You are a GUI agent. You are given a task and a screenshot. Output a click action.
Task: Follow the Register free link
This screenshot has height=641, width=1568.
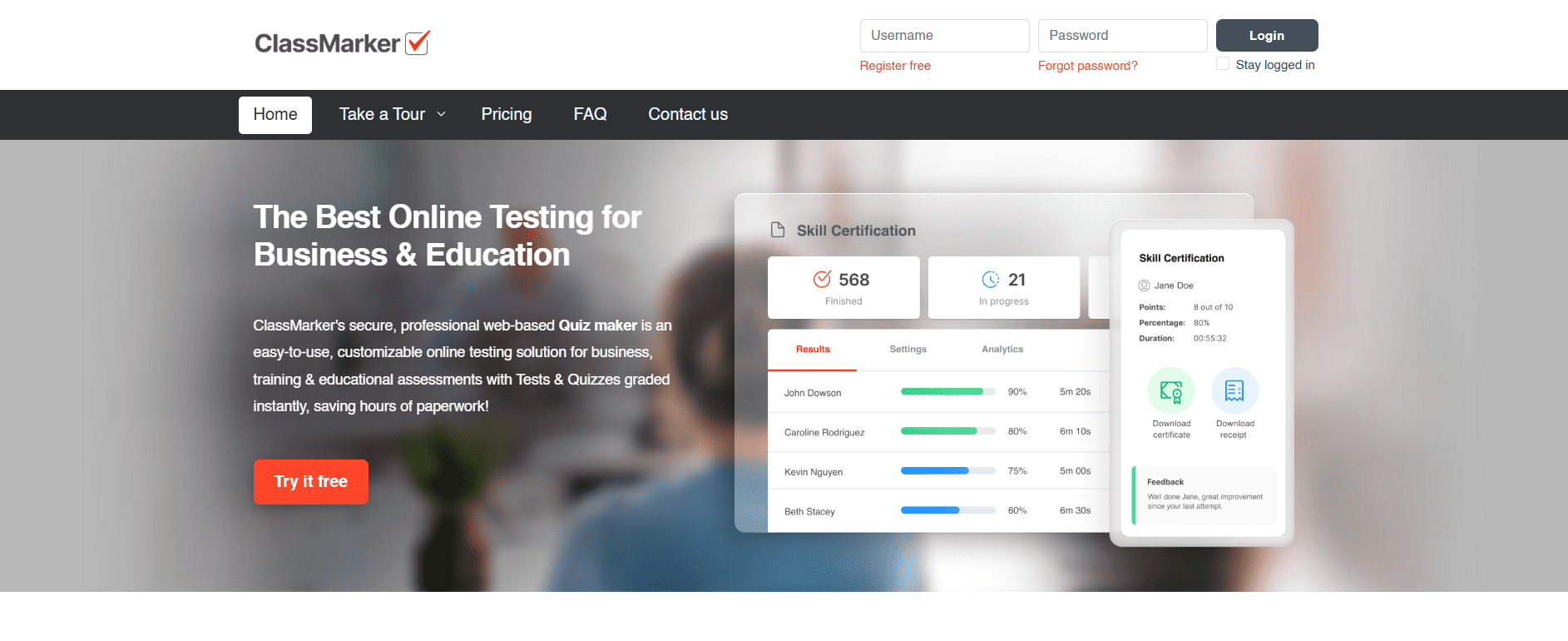pyautogui.click(x=895, y=65)
